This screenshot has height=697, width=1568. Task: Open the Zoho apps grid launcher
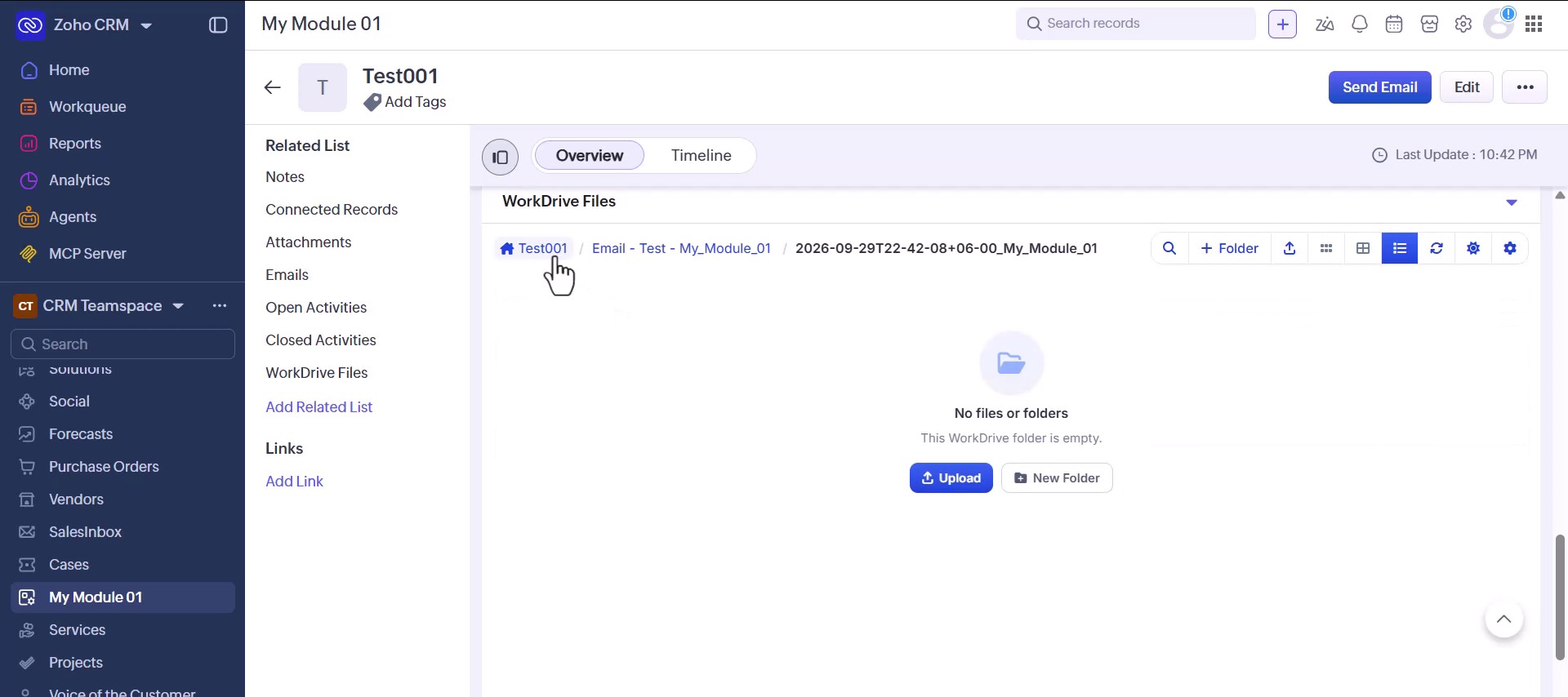click(x=1534, y=24)
